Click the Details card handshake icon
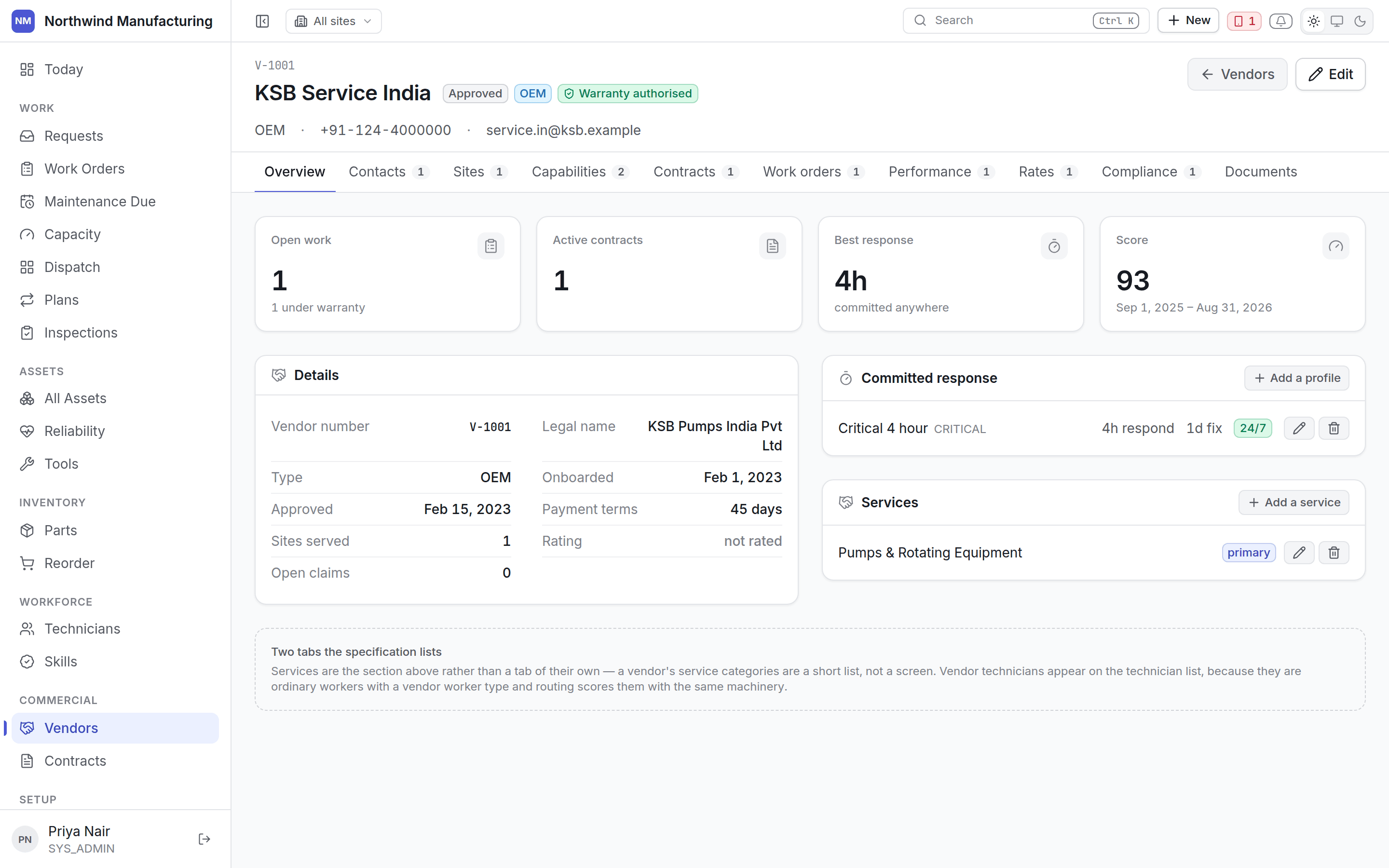Viewport: 1389px width, 868px height. (x=279, y=376)
